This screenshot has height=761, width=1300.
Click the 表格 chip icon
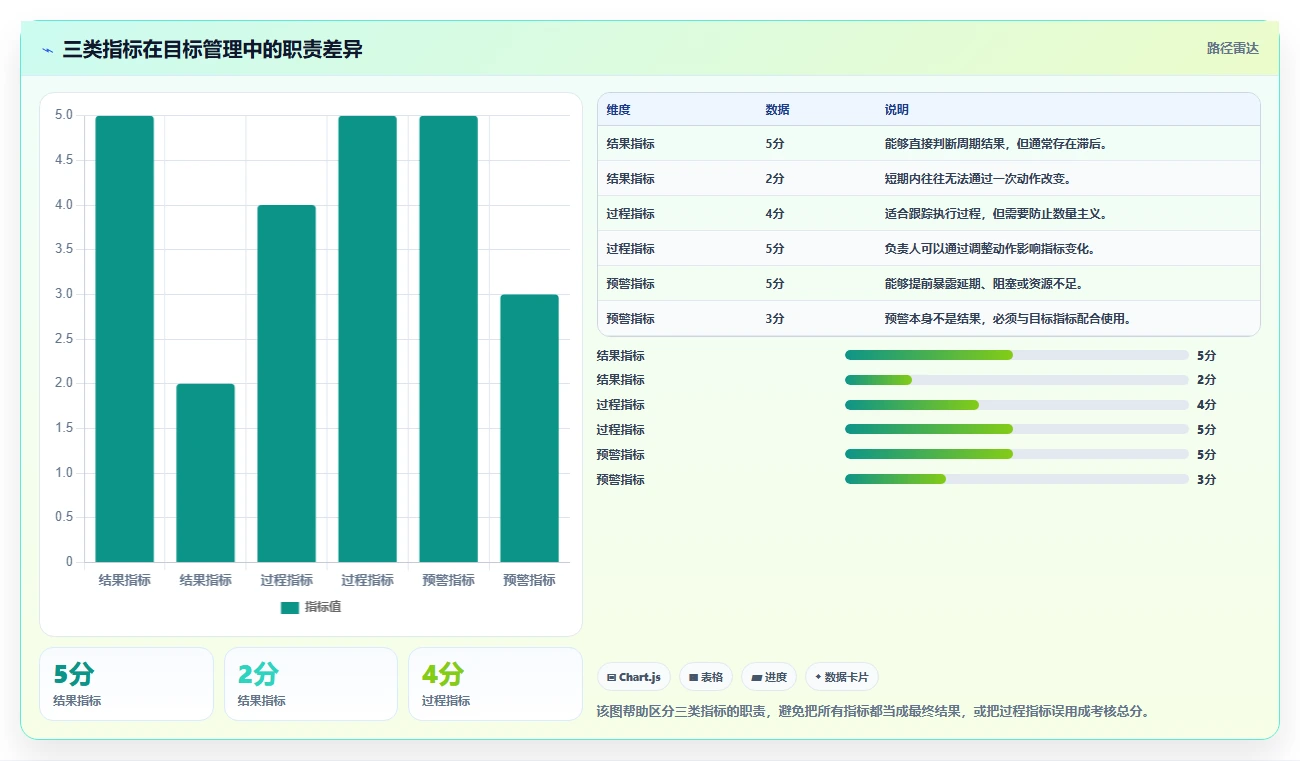(x=693, y=678)
